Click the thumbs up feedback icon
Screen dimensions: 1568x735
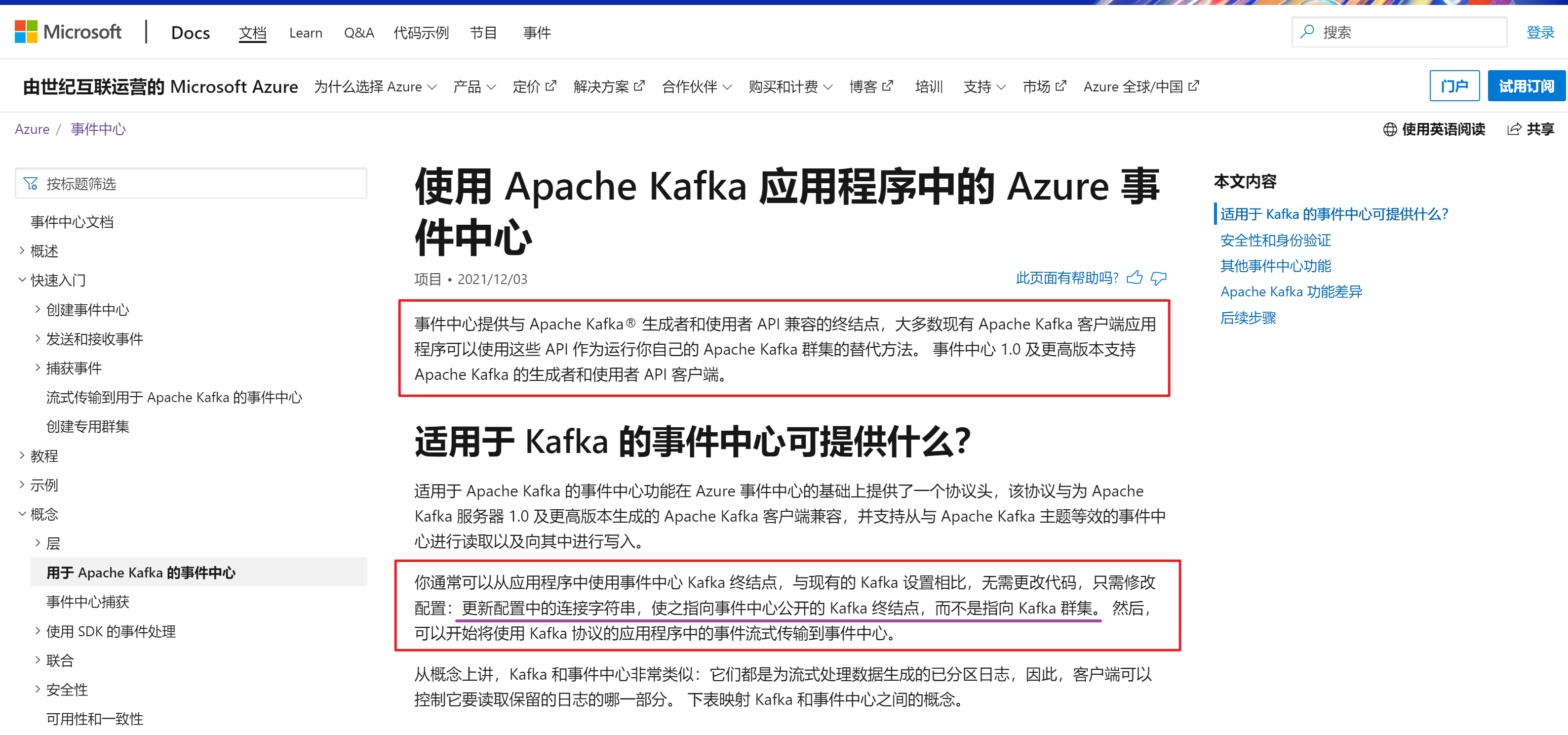pyautogui.click(x=1134, y=278)
